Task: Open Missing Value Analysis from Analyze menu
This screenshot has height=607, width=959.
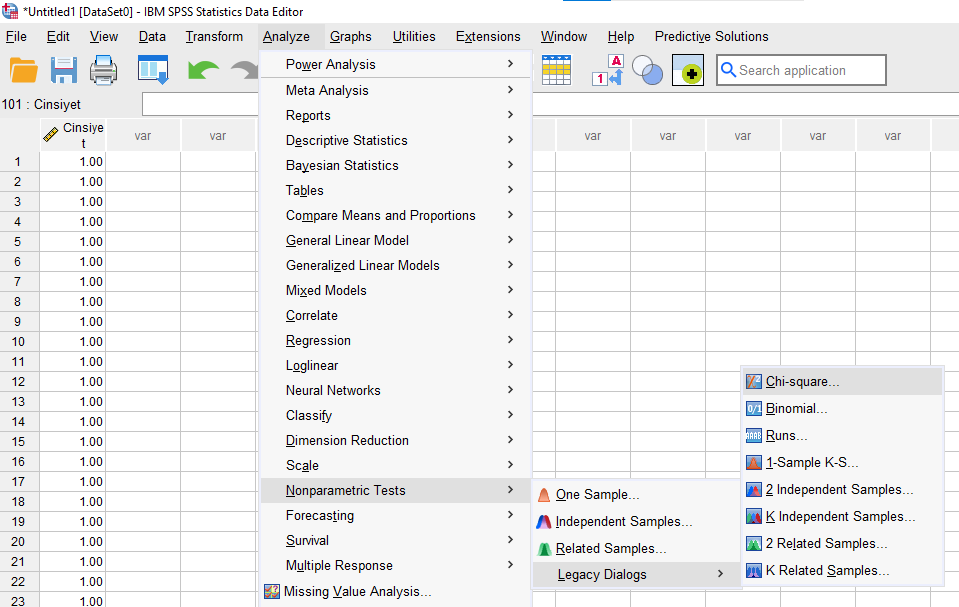Action: [x=357, y=591]
